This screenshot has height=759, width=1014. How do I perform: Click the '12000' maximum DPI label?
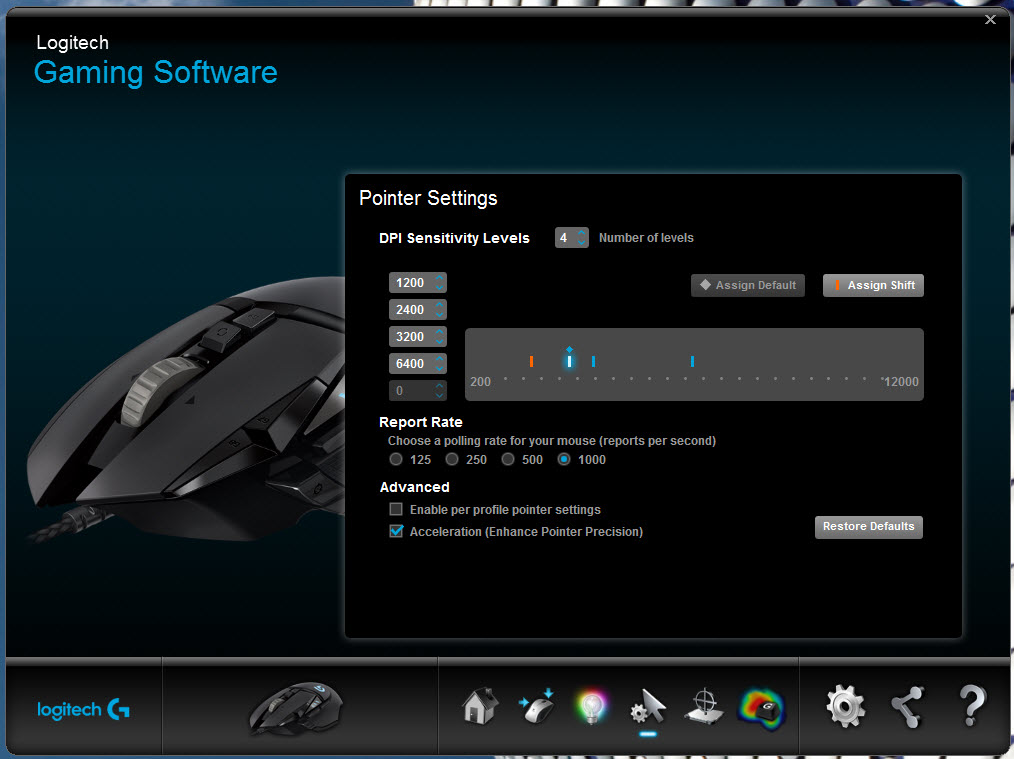click(901, 381)
